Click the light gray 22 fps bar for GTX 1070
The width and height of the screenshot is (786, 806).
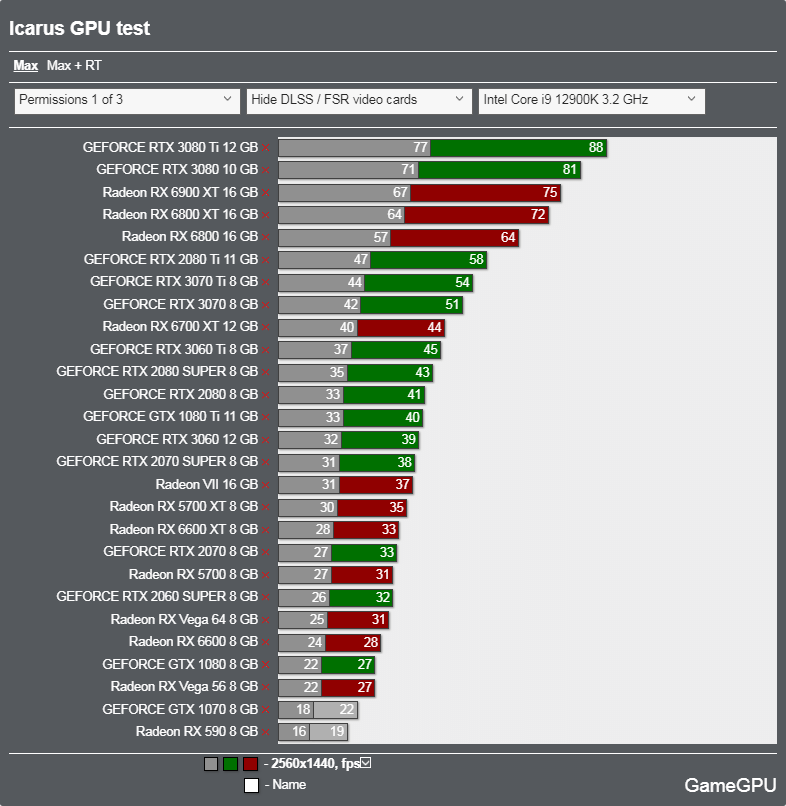click(336, 710)
